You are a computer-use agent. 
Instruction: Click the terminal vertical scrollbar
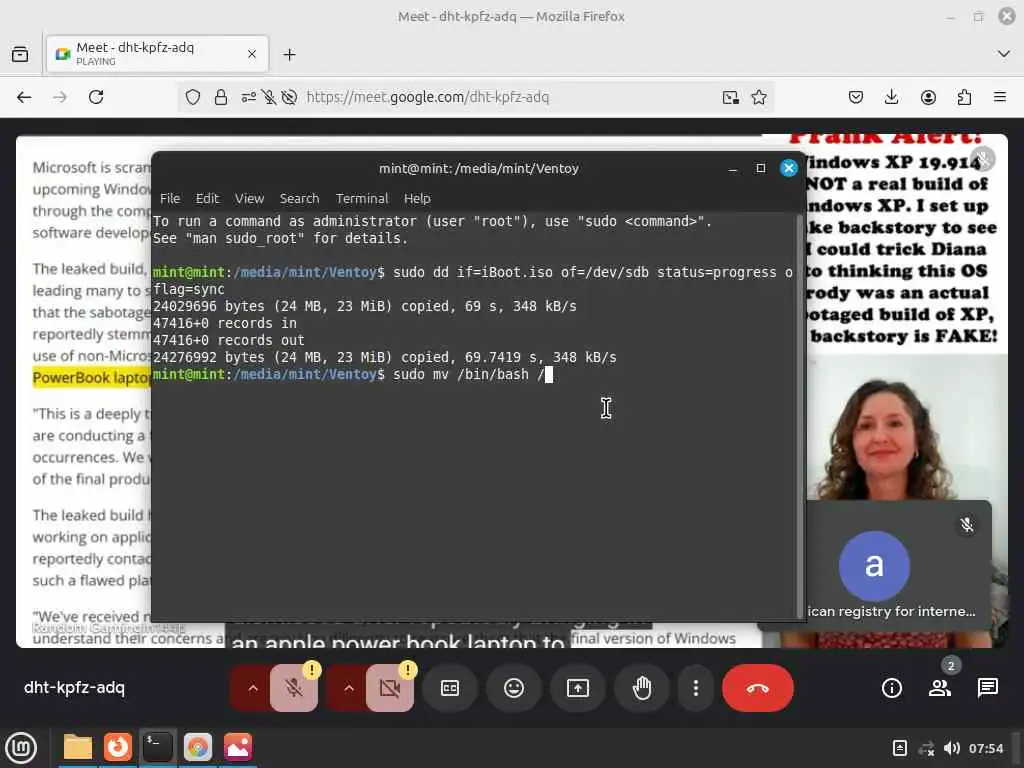coord(800,416)
